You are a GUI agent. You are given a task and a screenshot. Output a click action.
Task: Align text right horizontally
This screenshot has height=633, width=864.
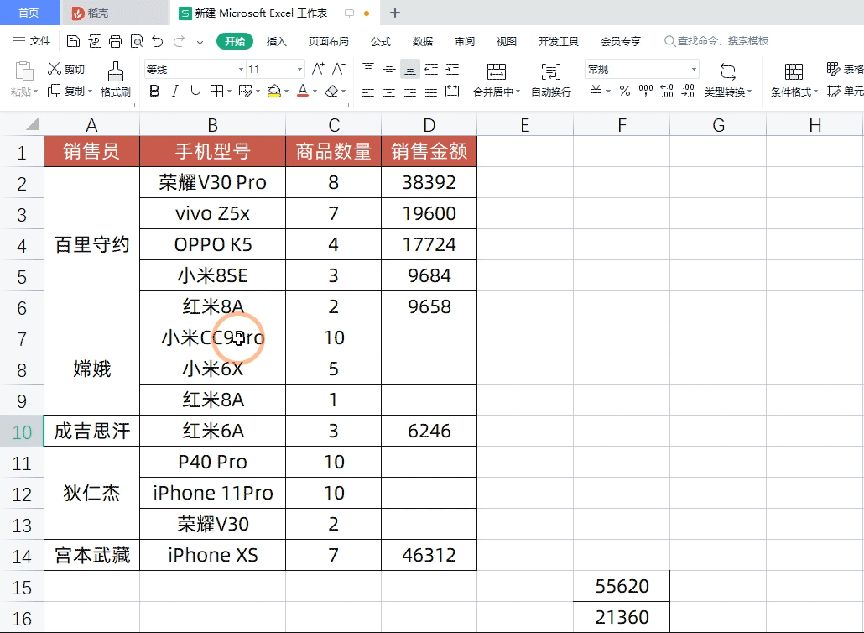point(410,92)
